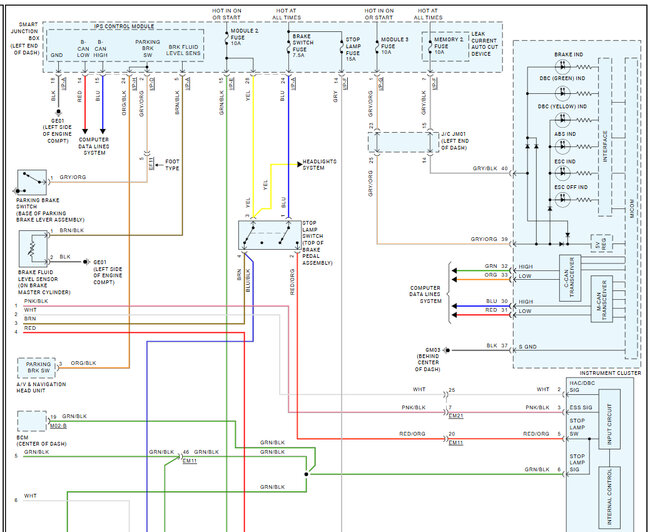Click the EM11 label under pin 46
Image resolution: width=650 pixels, height=532 pixels.
(x=189, y=460)
